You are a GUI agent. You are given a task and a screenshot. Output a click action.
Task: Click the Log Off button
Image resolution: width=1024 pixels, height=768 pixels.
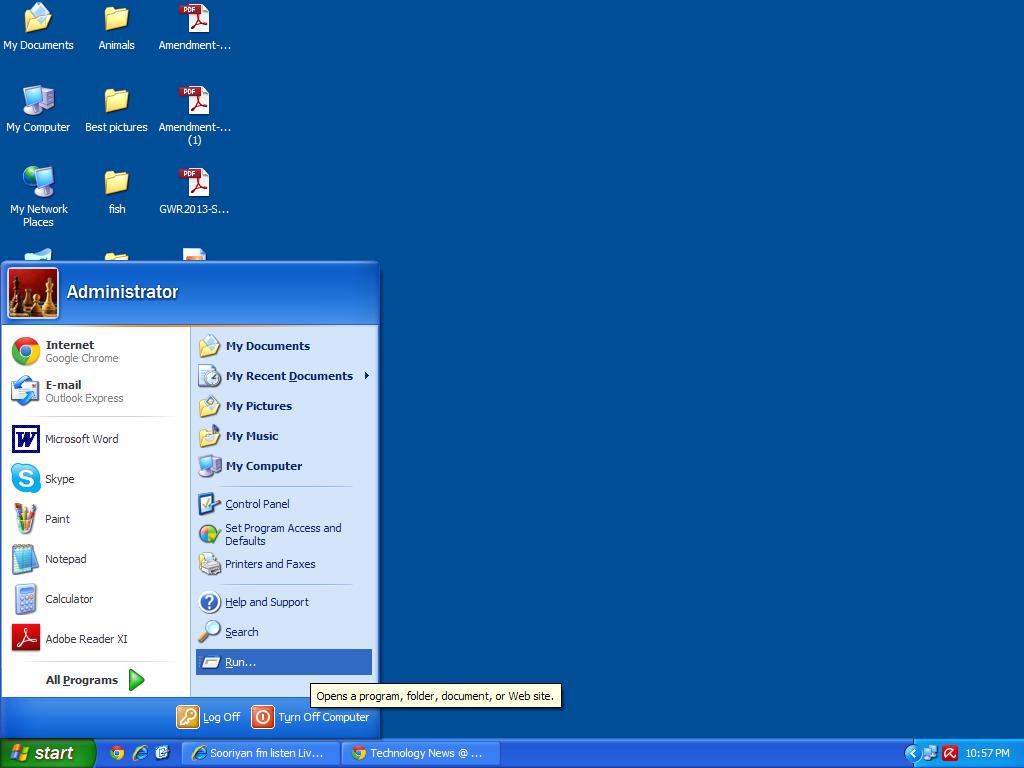[x=209, y=717]
